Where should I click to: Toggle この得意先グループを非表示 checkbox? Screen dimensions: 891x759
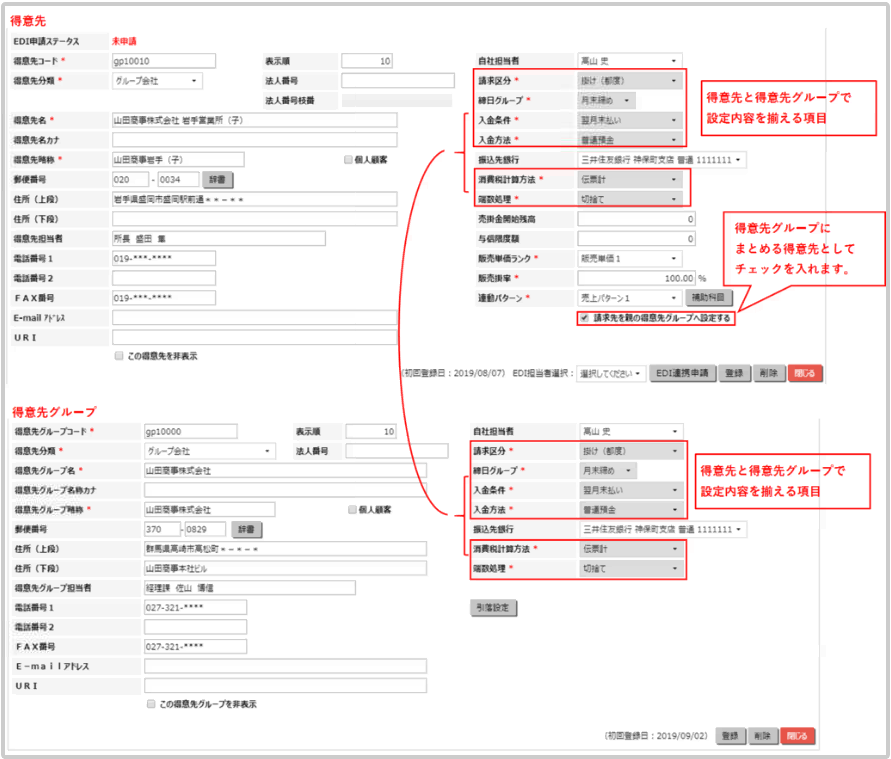[x=151, y=704]
